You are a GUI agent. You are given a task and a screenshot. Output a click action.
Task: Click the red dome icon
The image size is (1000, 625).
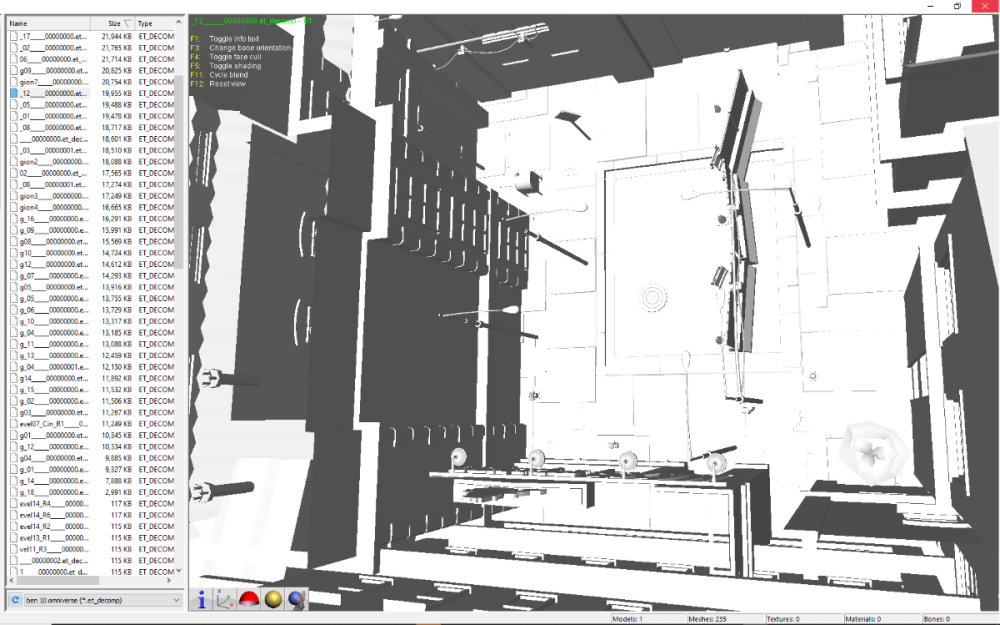point(249,599)
